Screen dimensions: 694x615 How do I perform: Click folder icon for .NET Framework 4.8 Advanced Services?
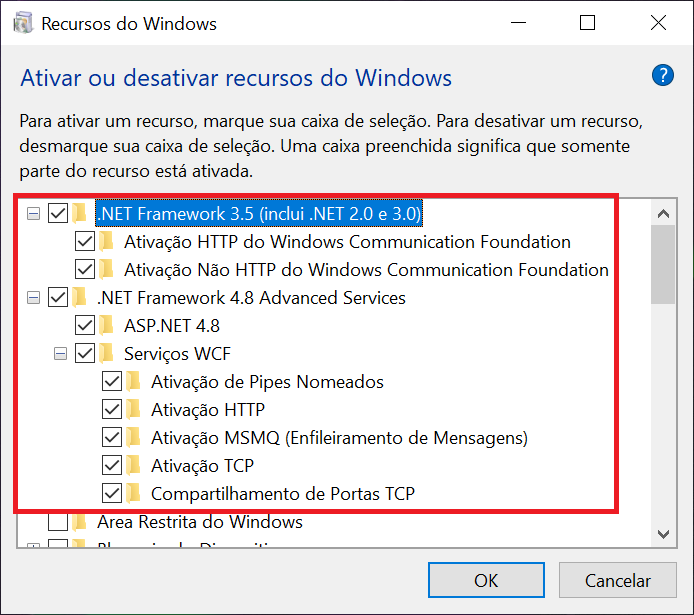pyautogui.click(x=80, y=297)
